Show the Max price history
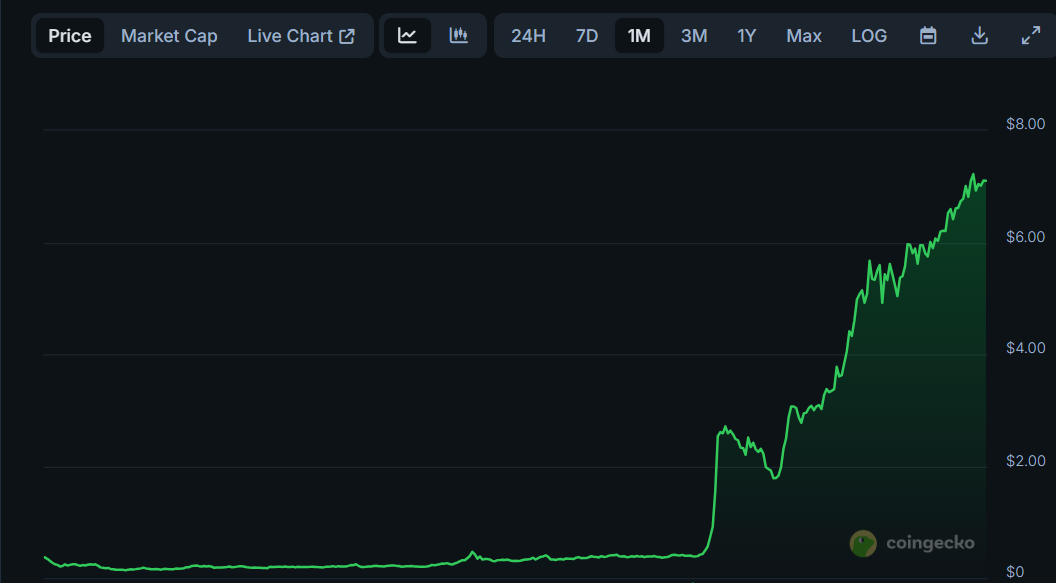This screenshot has width=1056, height=583. click(804, 36)
